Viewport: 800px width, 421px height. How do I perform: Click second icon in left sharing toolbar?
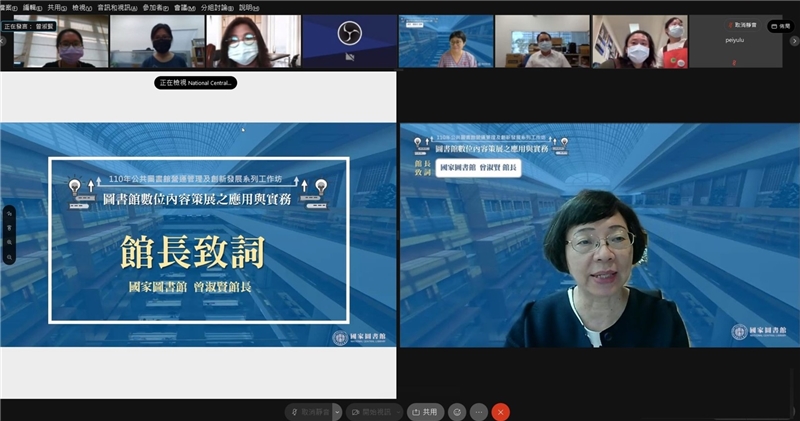(x=9, y=228)
